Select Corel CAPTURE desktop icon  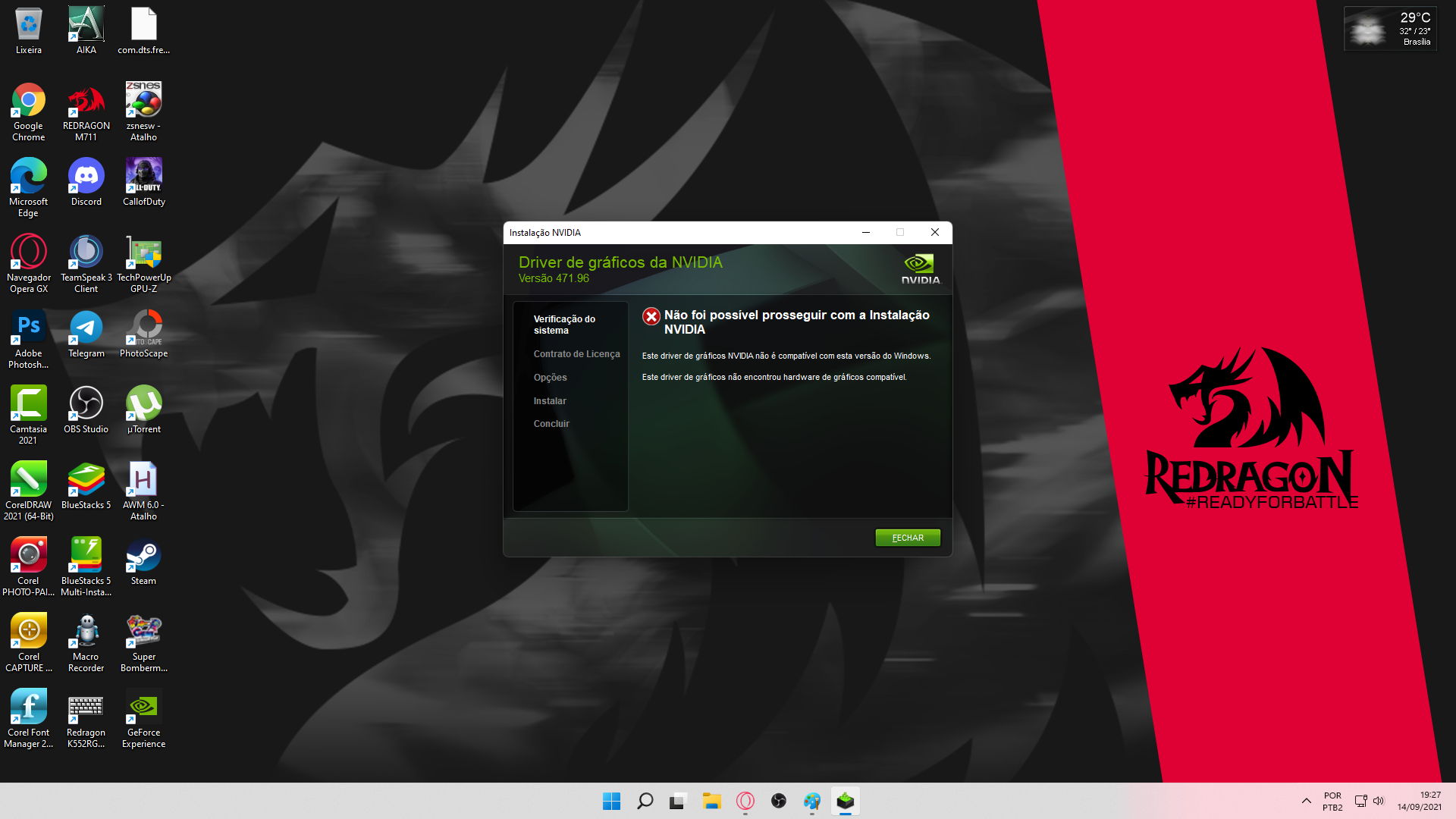(29, 643)
